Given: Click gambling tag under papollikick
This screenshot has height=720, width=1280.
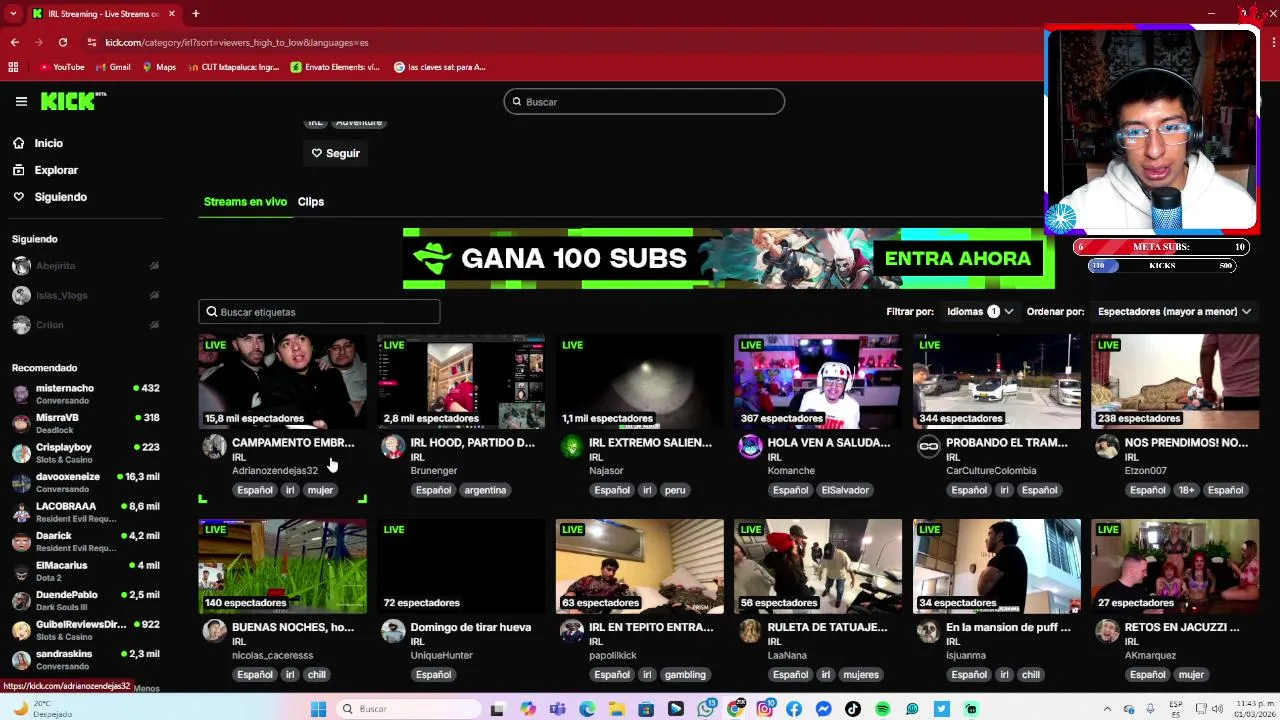Looking at the screenshot, I should tap(685, 674).
